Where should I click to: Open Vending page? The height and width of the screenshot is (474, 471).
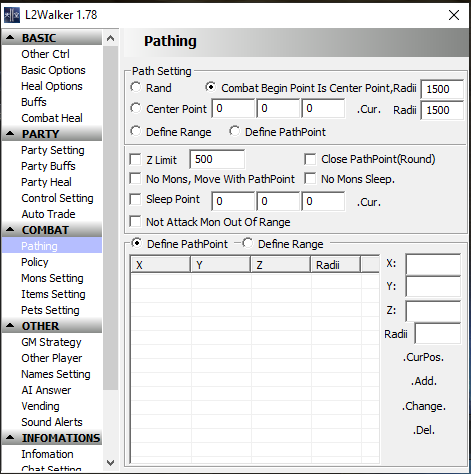[40, 406]
